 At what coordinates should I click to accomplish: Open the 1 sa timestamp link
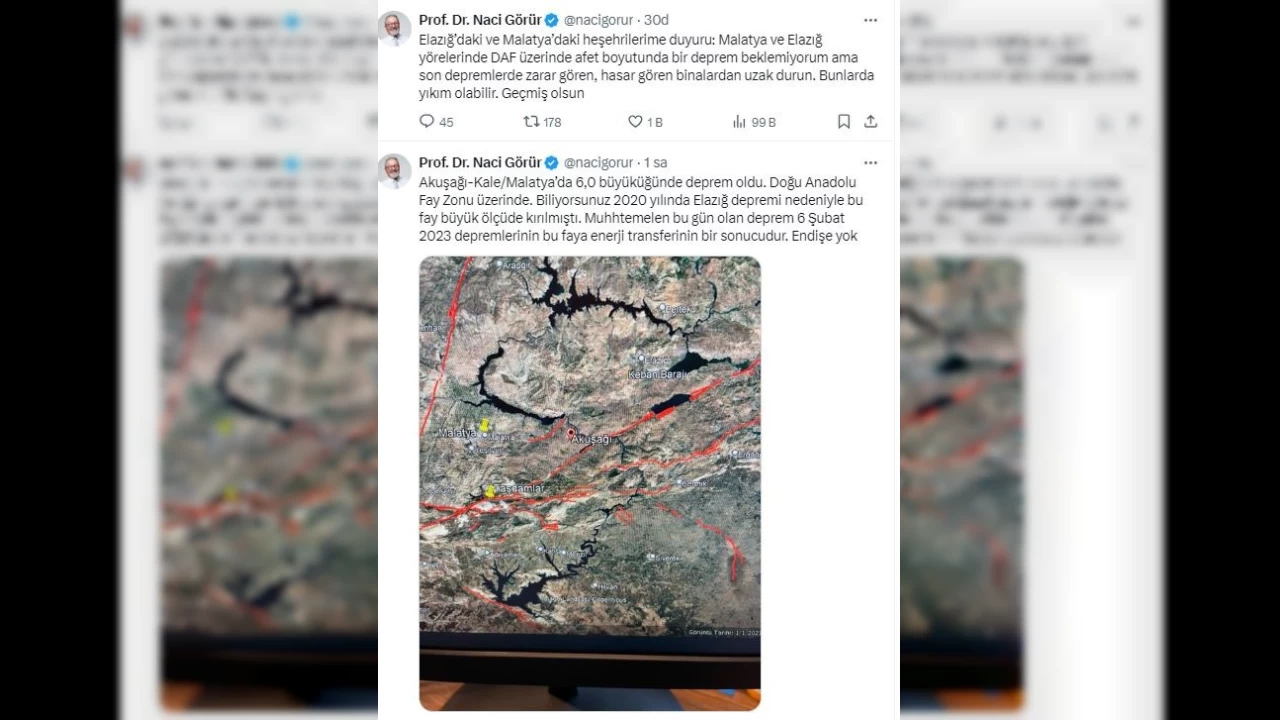point(656,162)
